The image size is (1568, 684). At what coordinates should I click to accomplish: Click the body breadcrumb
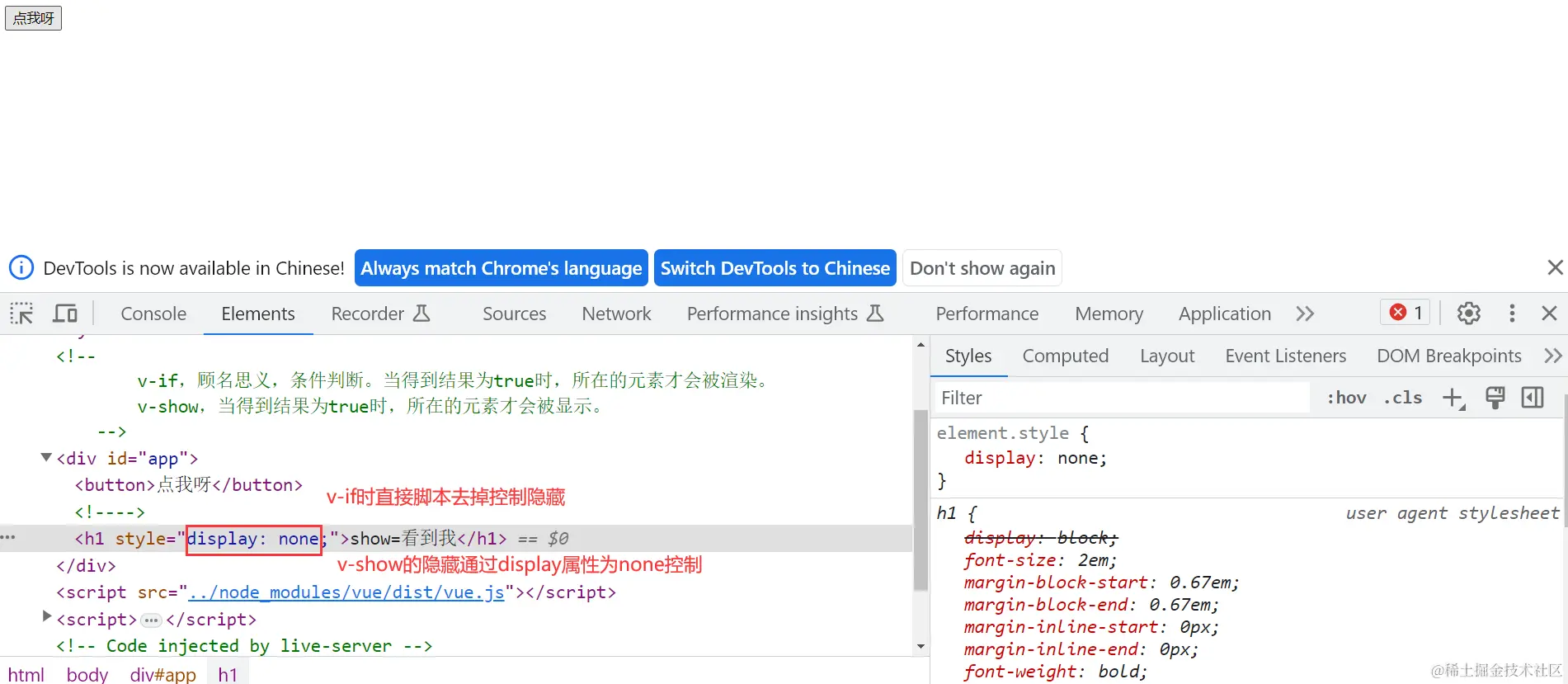87,674
